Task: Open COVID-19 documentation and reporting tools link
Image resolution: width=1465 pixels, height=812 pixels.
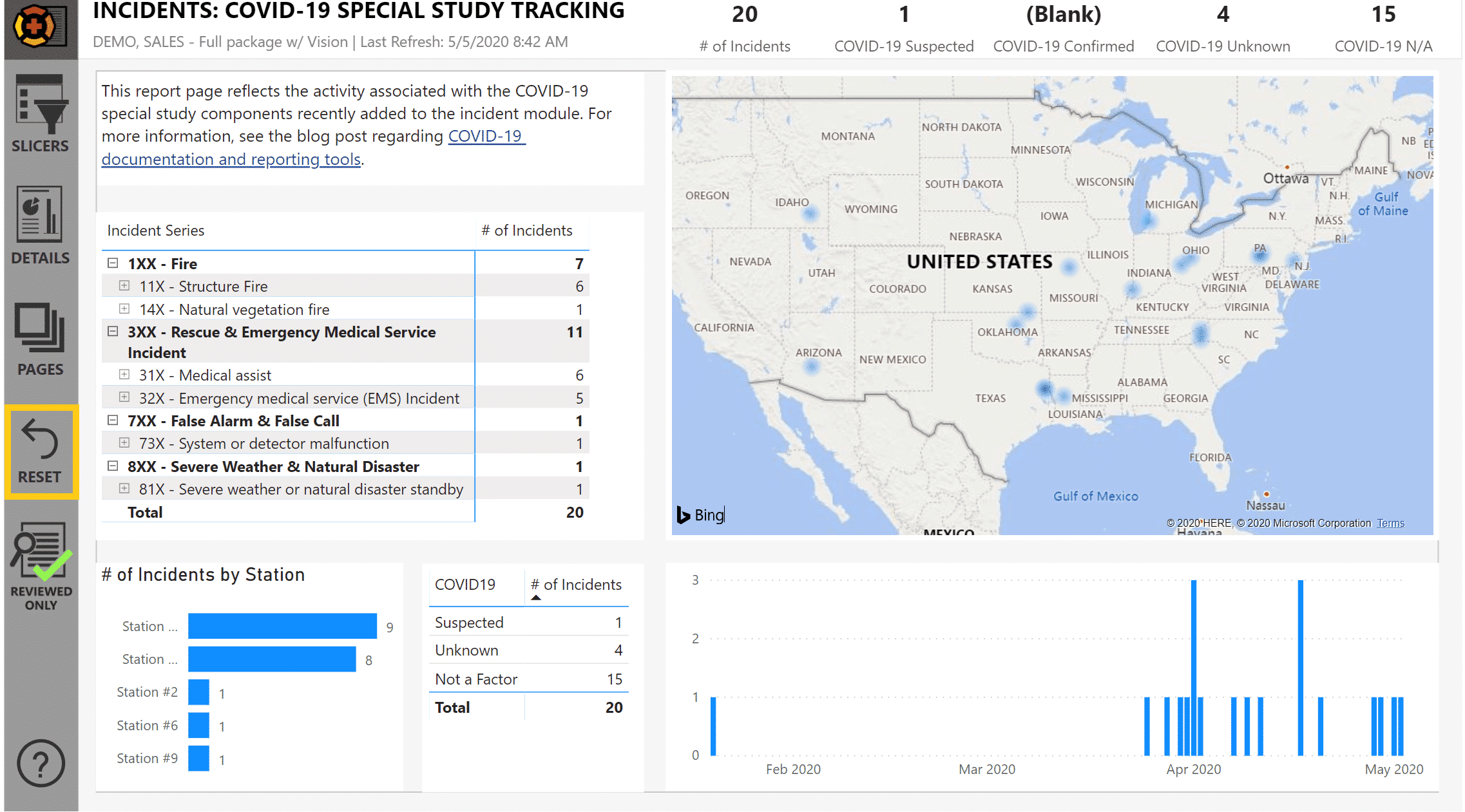Action: [x=231, y=159]
